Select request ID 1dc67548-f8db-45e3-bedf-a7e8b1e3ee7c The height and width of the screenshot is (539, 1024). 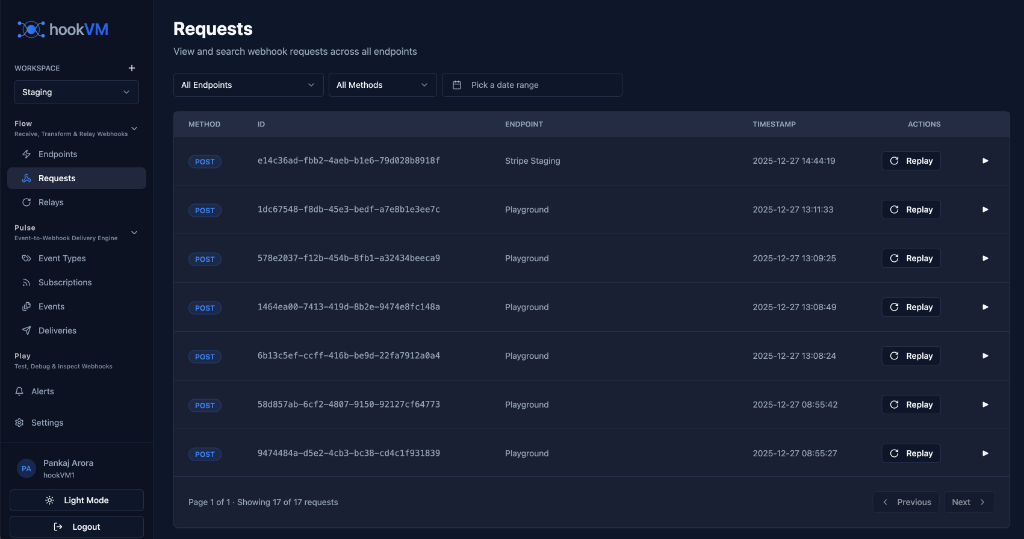point(349,210)
